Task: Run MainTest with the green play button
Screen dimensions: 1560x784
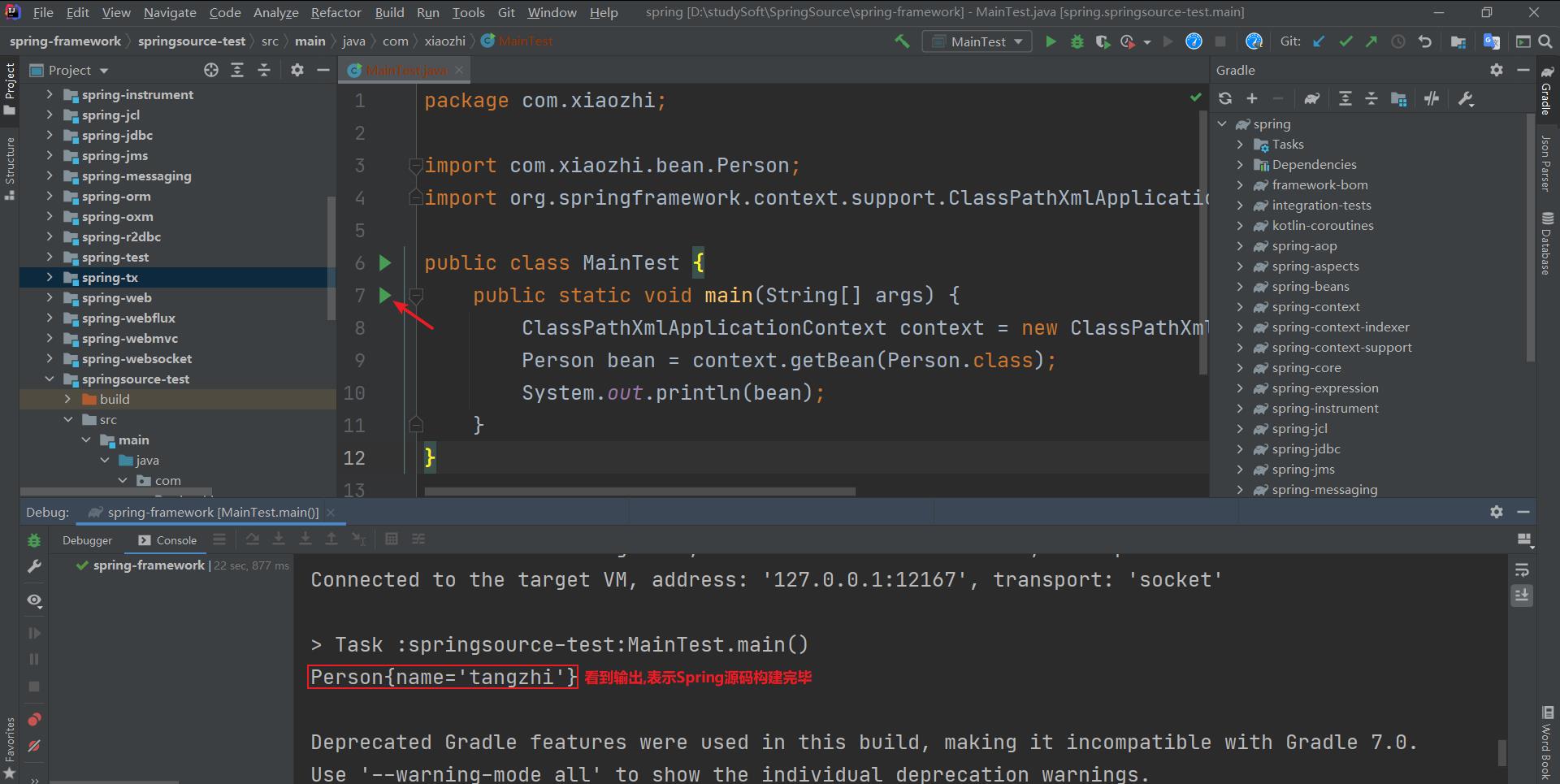Action: pyautogui.click(x=1051, y=41)
